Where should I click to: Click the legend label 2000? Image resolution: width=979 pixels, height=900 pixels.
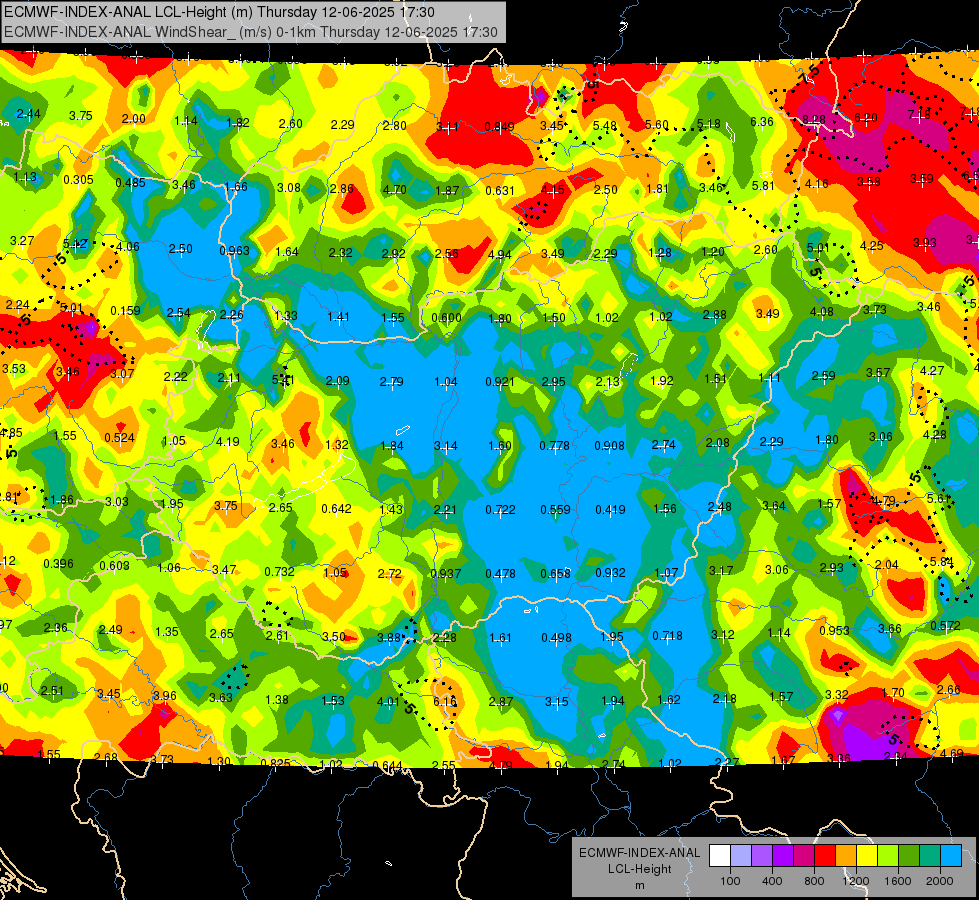tap(940, 881)
